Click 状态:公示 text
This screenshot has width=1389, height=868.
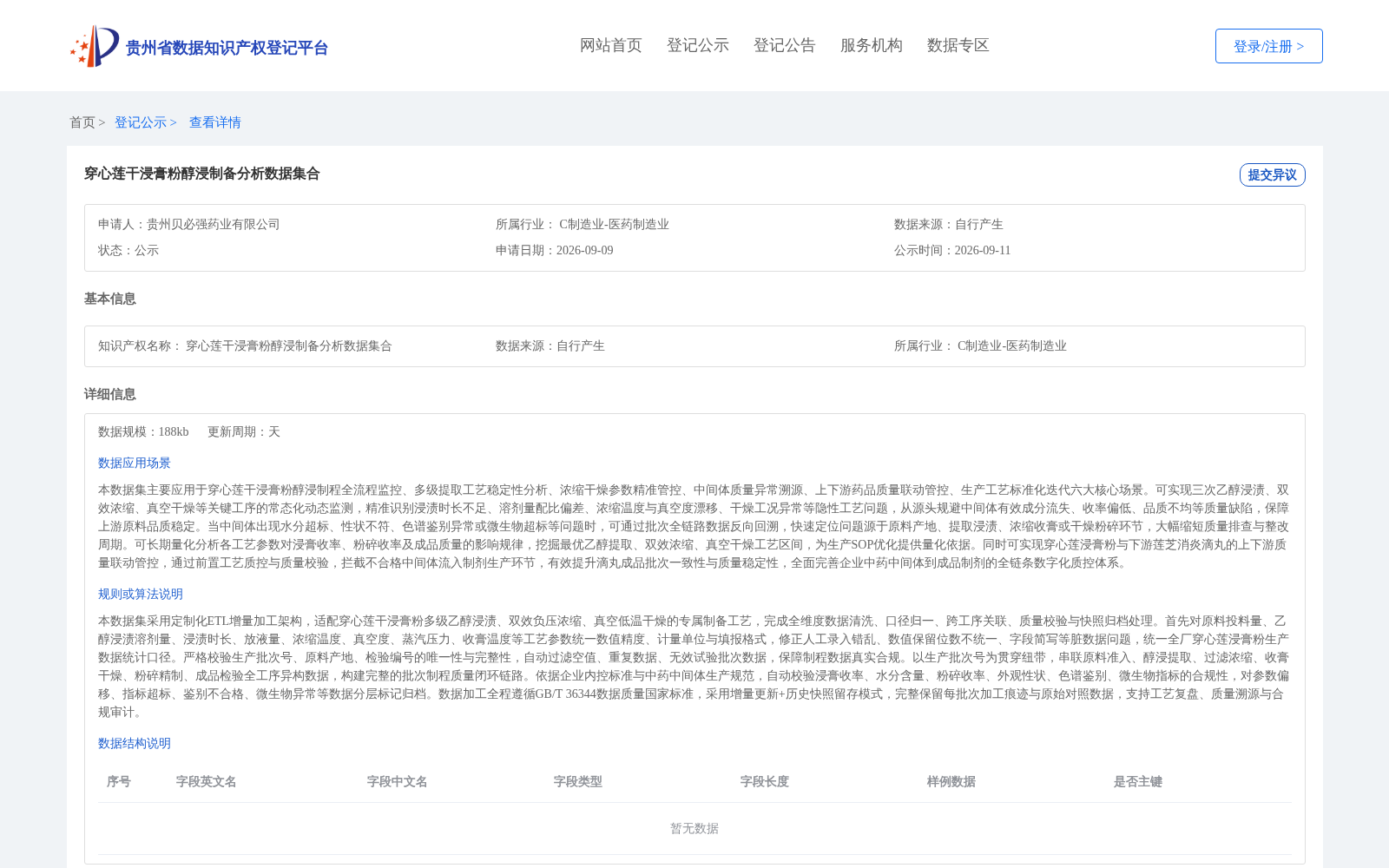[128, 250]
